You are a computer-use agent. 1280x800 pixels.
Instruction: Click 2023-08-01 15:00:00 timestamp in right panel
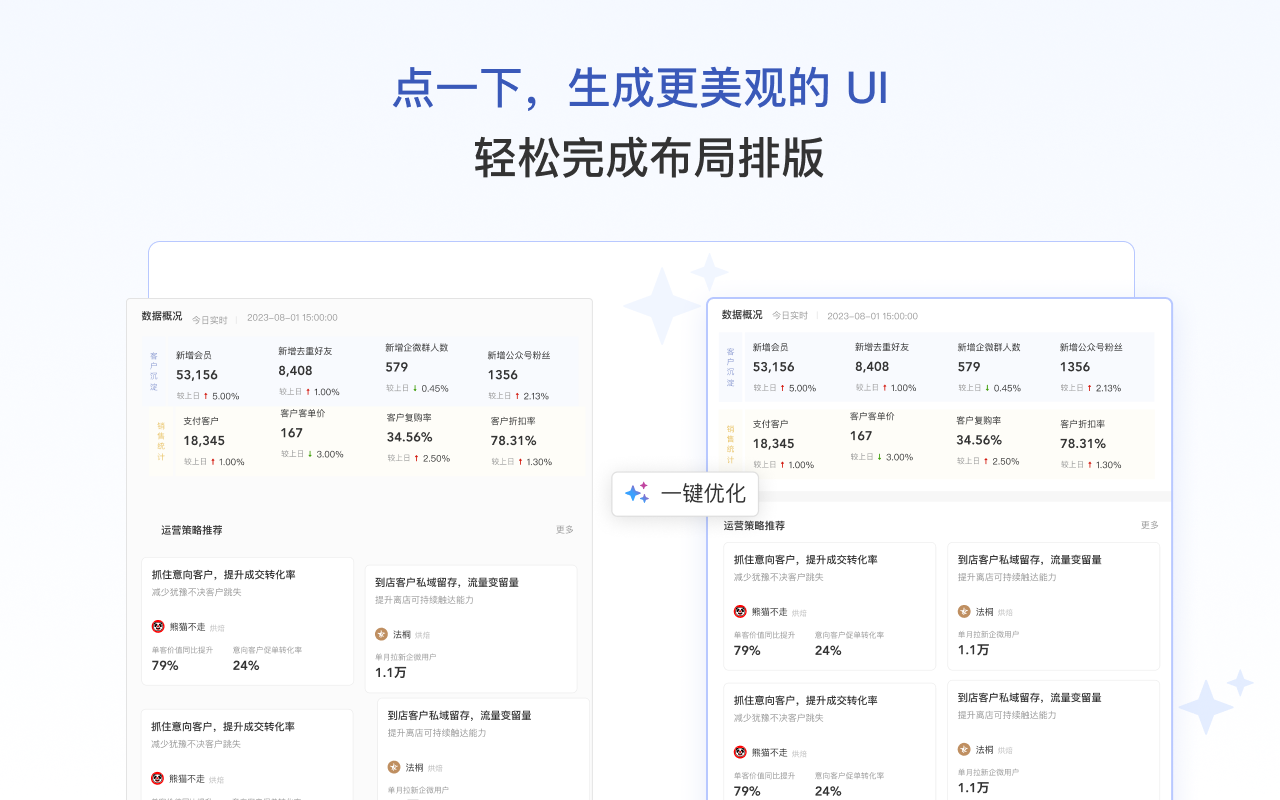[872, 316]
